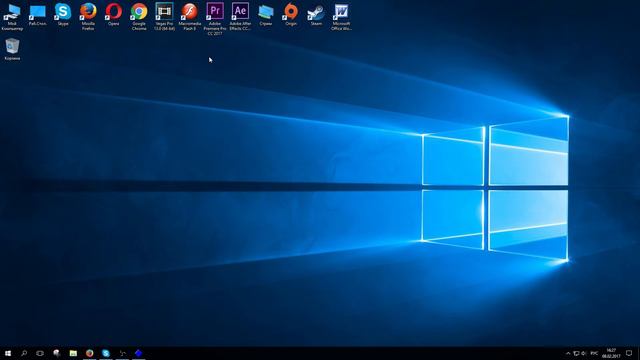Select the Vegas Pro 13.0 desktop shortcut

(164, 17)
